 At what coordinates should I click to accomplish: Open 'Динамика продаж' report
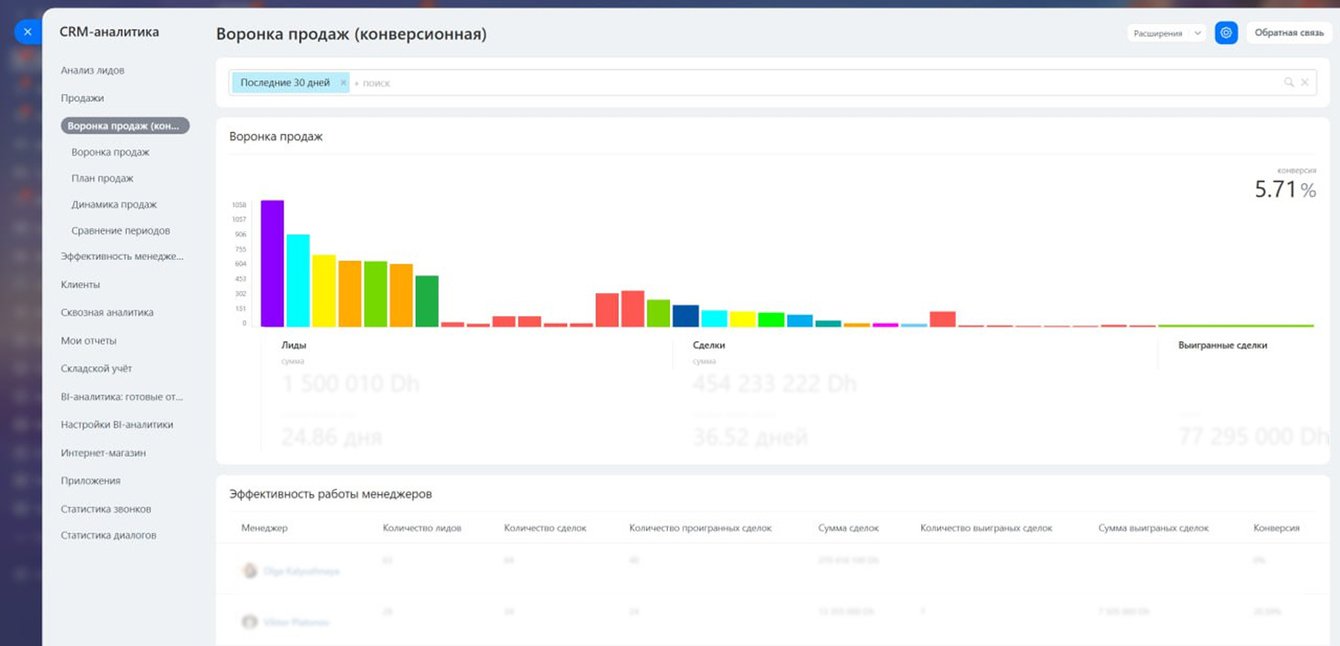click(x=114, y=204)
